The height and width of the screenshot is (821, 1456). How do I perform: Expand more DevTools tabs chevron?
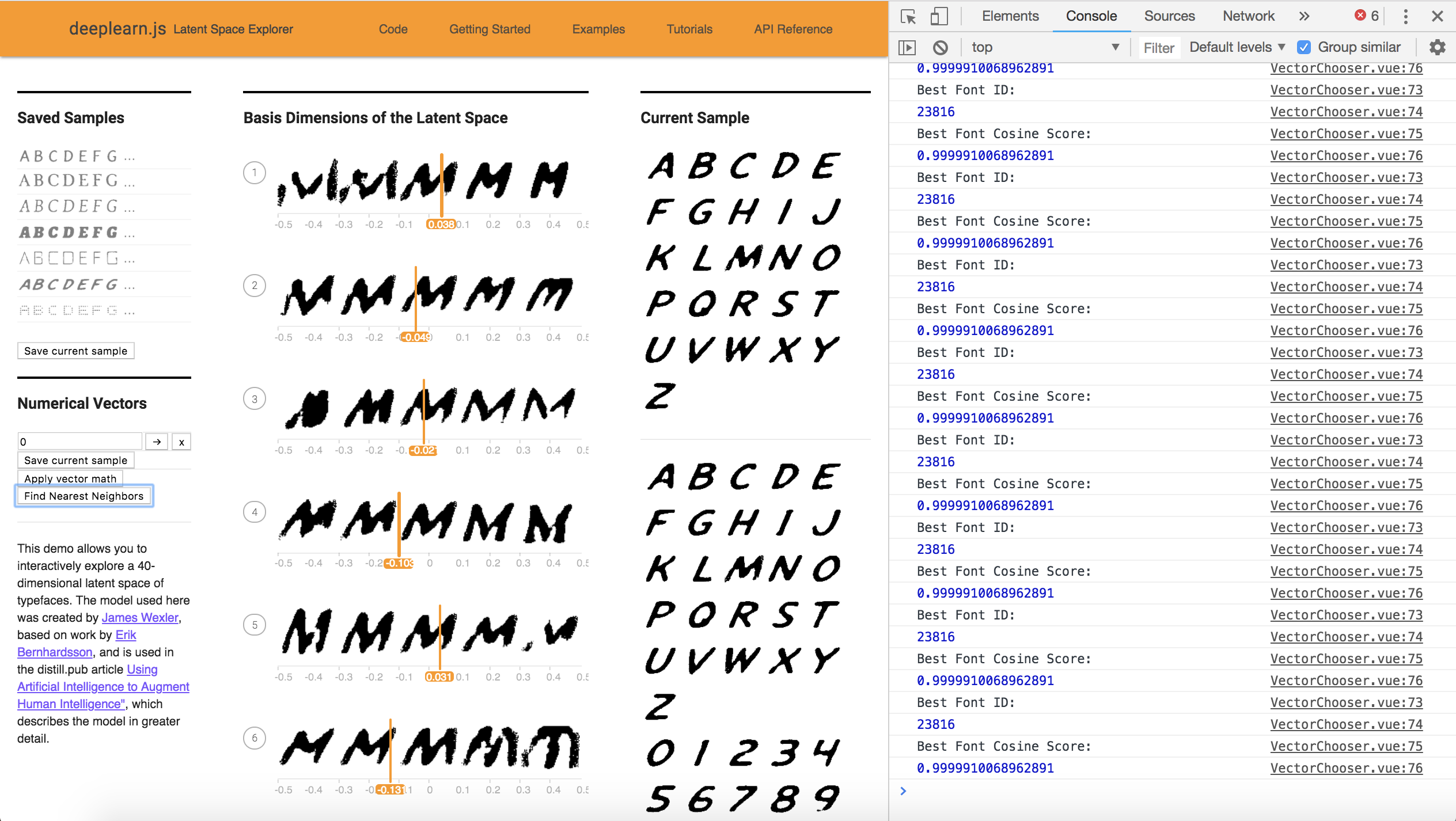(x=1305, y=16)
